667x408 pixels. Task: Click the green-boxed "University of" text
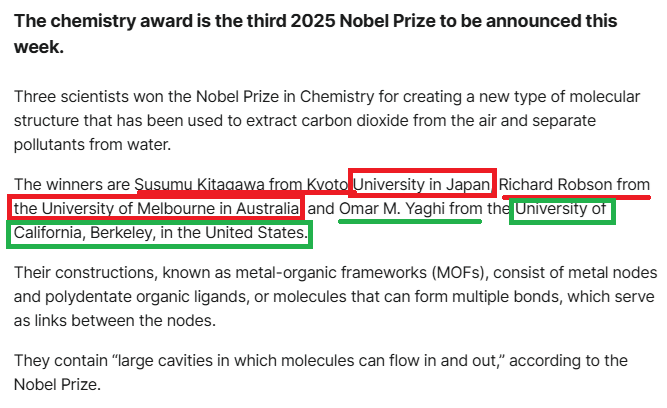tap(561, 209)
